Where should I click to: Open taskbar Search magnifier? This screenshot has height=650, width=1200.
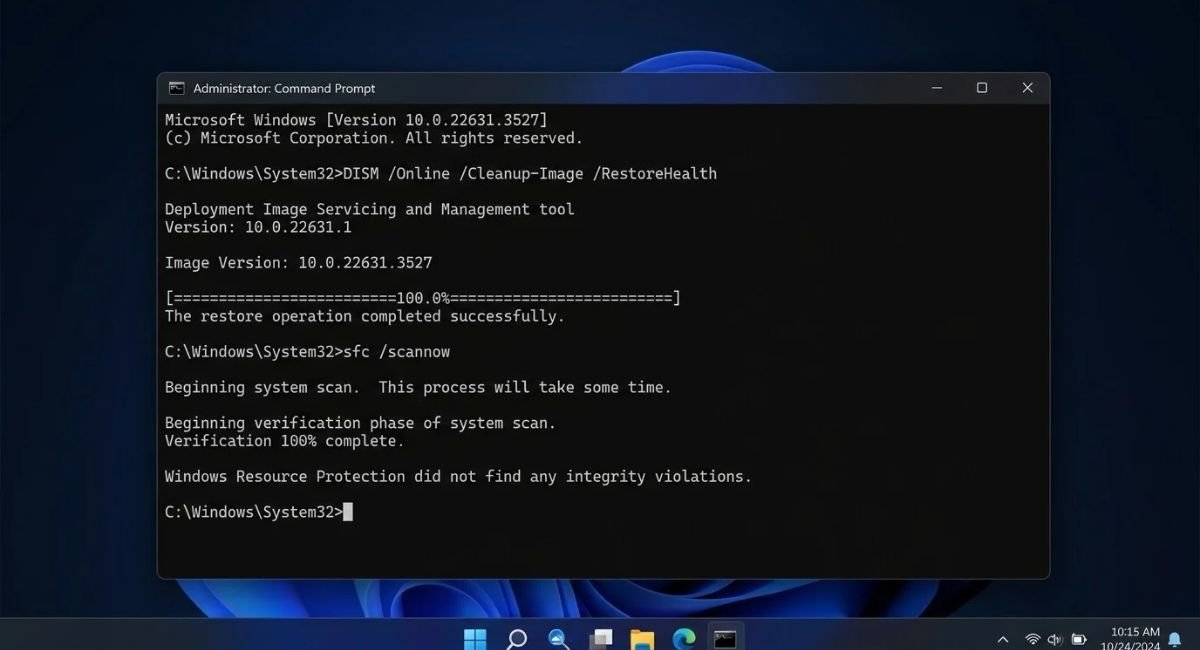[x=517, y=638]
